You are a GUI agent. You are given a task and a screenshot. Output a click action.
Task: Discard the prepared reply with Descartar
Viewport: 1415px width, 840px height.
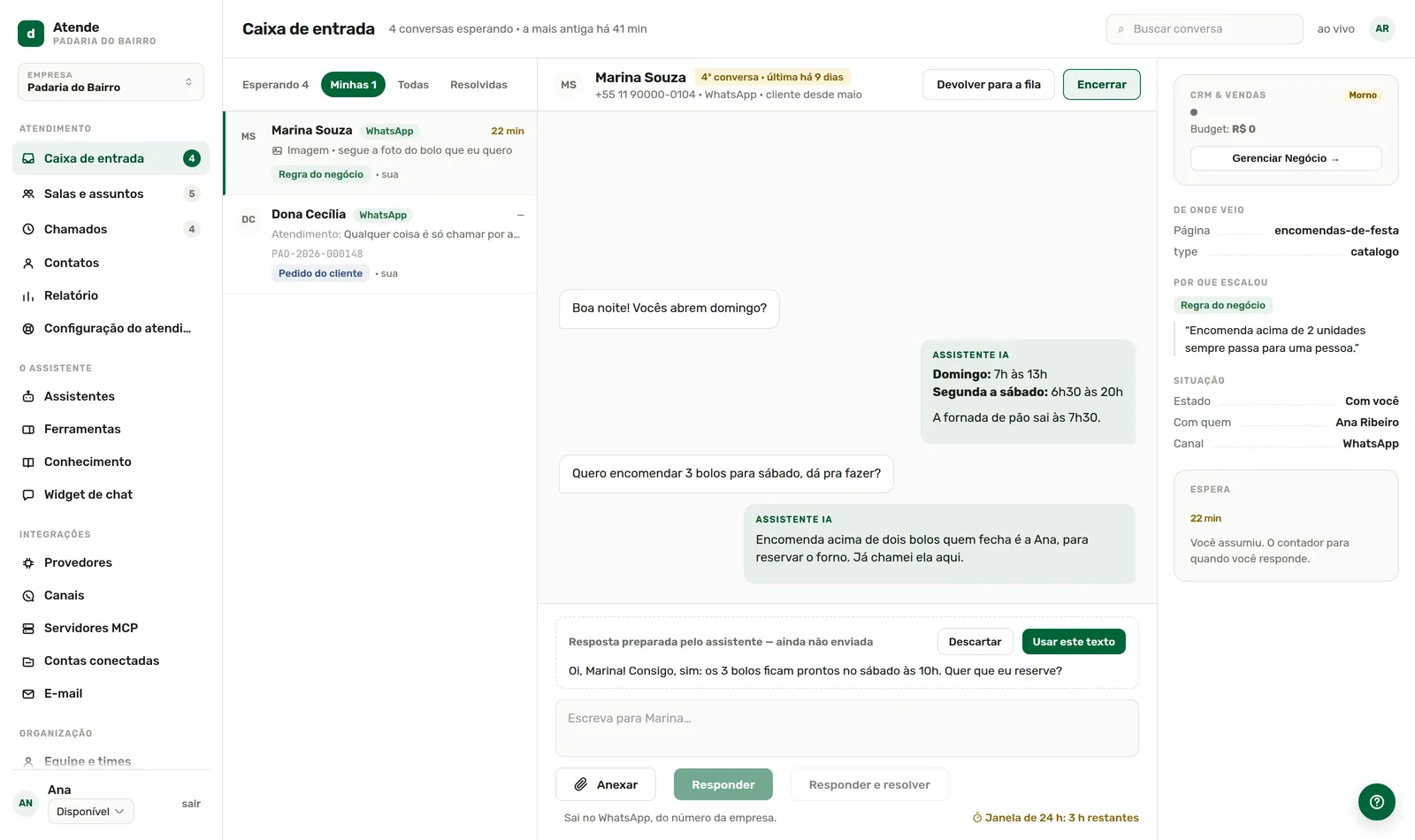click(x=975, y=642)
